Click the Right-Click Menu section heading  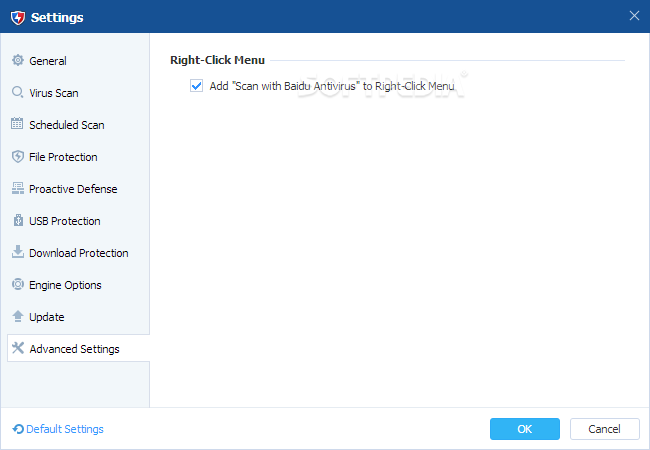(x=217, y=60)
